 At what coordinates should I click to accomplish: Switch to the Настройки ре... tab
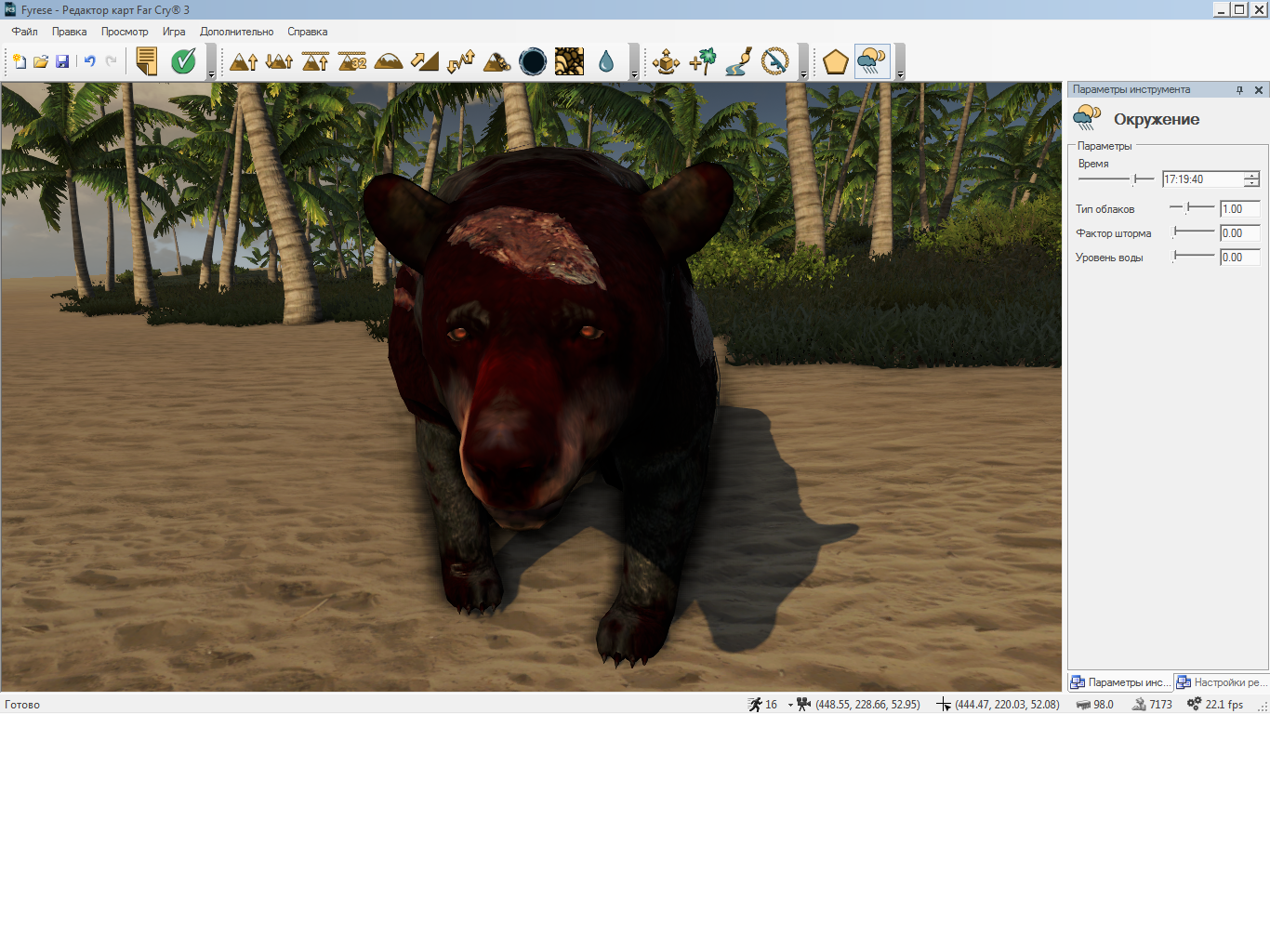pos(1222,682)
